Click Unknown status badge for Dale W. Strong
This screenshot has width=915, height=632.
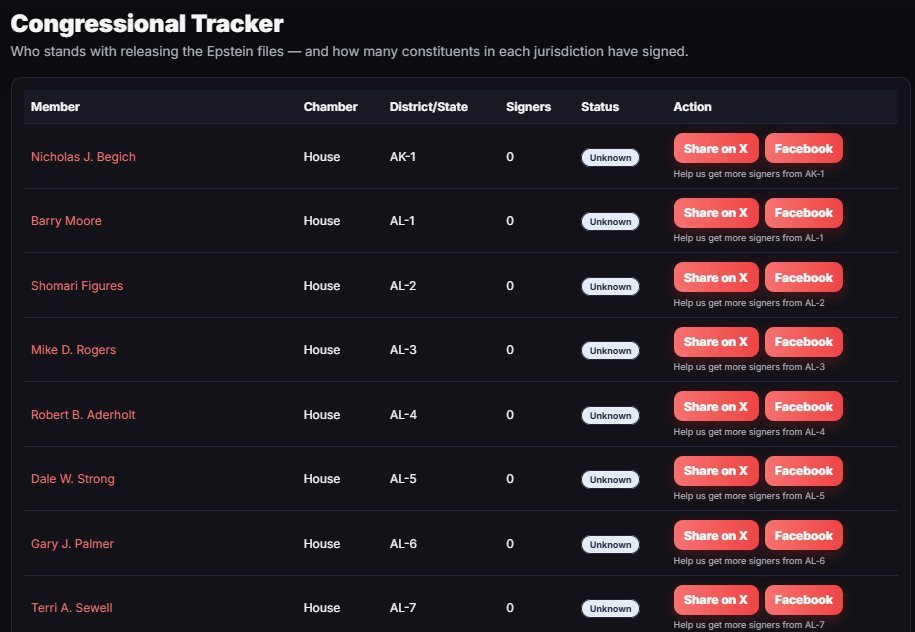(x=610, y=480)
